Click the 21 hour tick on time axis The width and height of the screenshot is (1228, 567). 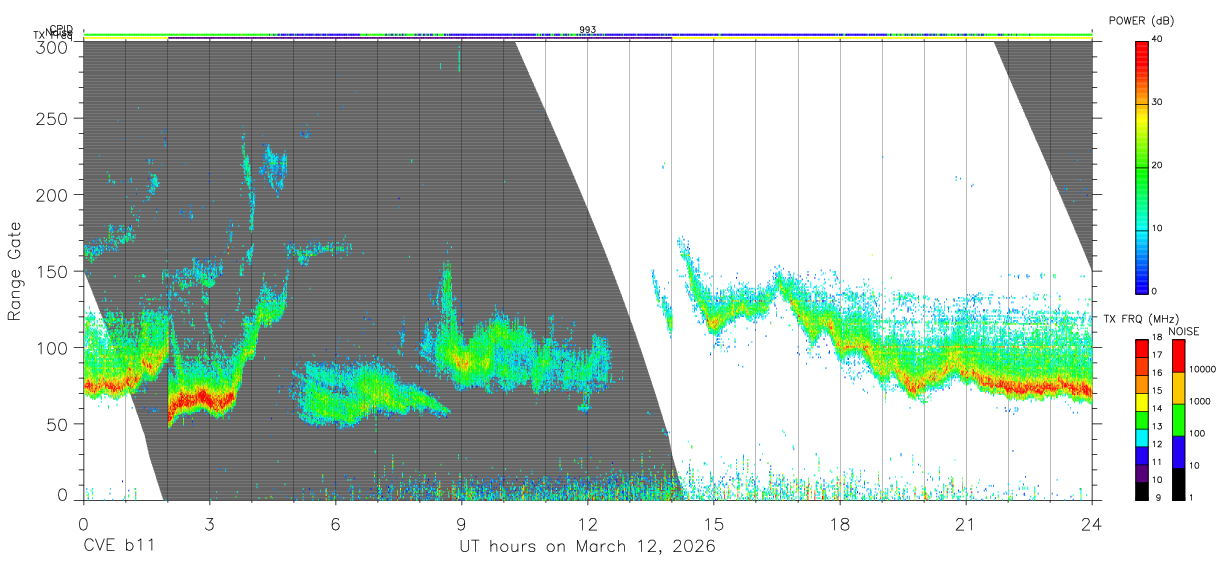click(x=965, y=524)
